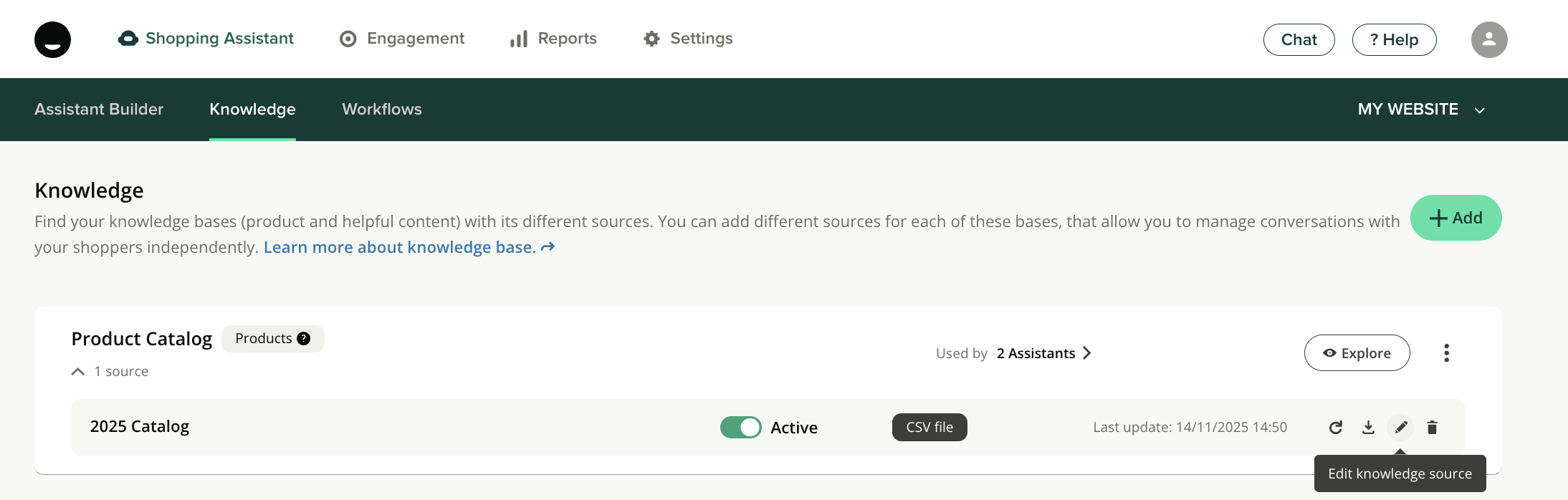
Task: Download the 2025 Catalog source
Action: tap(1368, 428)
